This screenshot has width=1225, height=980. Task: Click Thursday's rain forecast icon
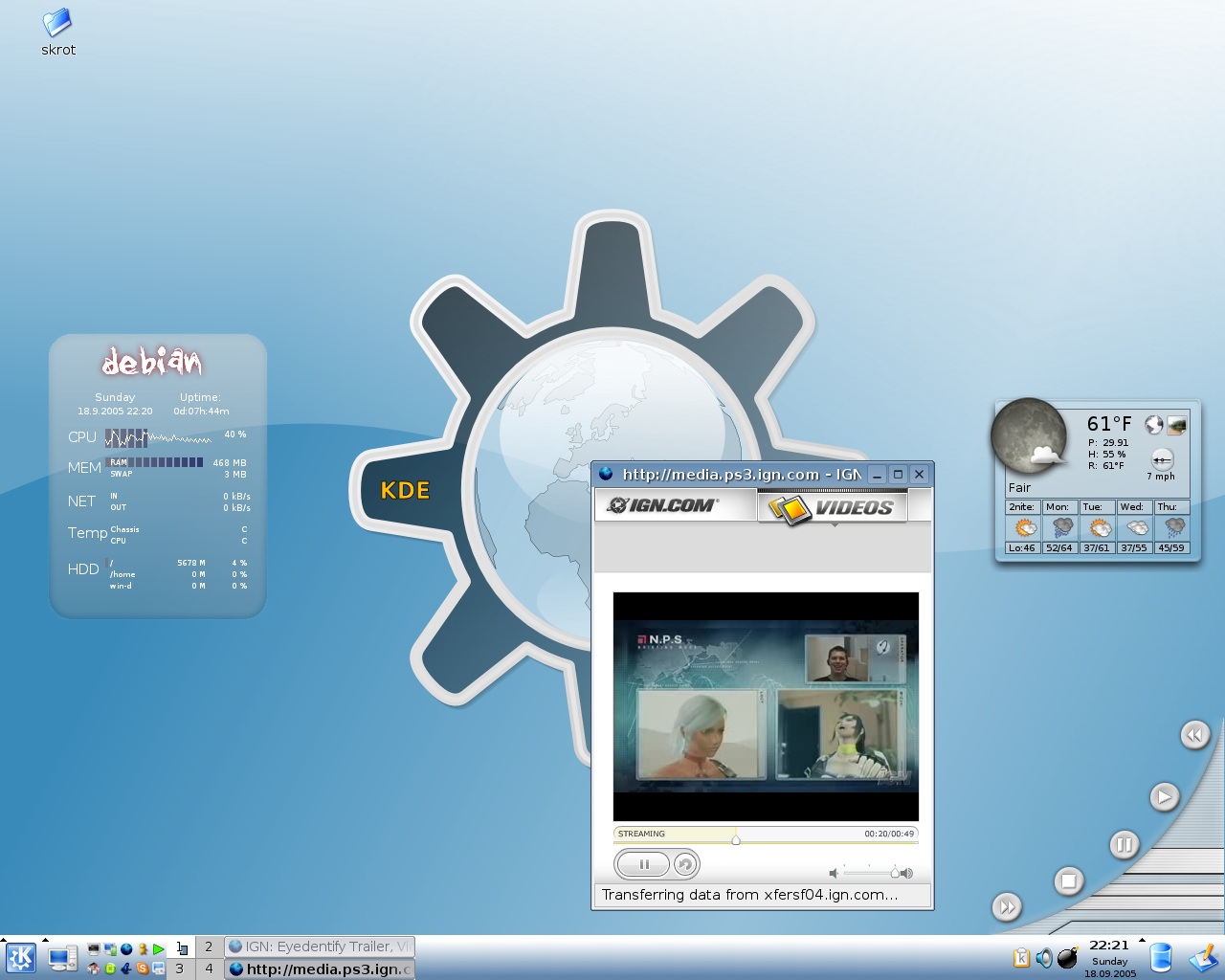[1173, 528]
